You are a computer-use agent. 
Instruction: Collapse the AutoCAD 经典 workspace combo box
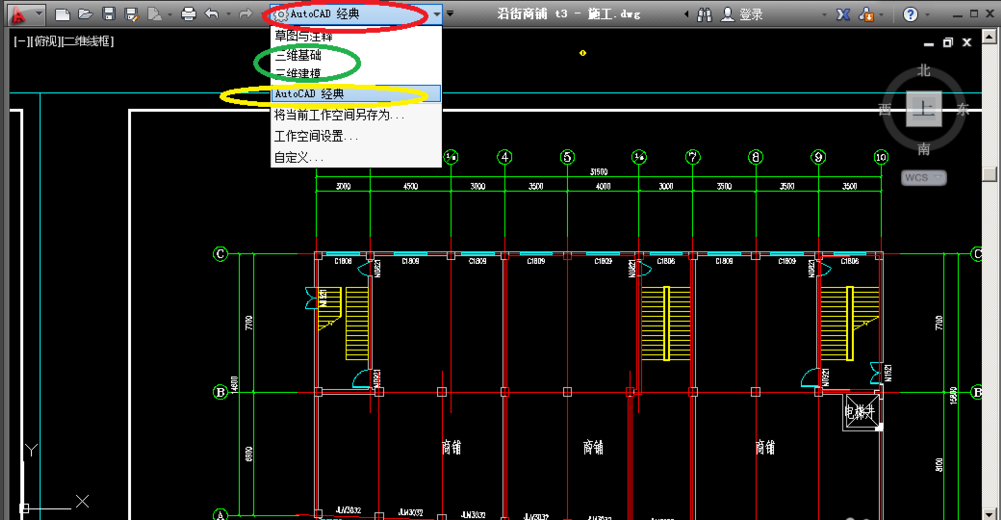click(437, 14)
